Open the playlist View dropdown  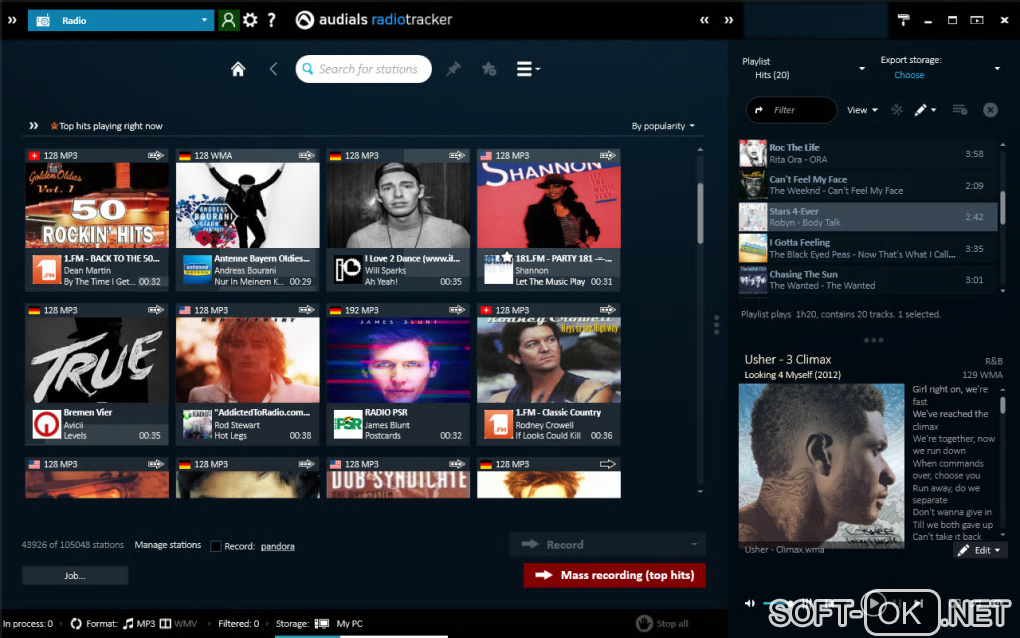pos(862,110)
